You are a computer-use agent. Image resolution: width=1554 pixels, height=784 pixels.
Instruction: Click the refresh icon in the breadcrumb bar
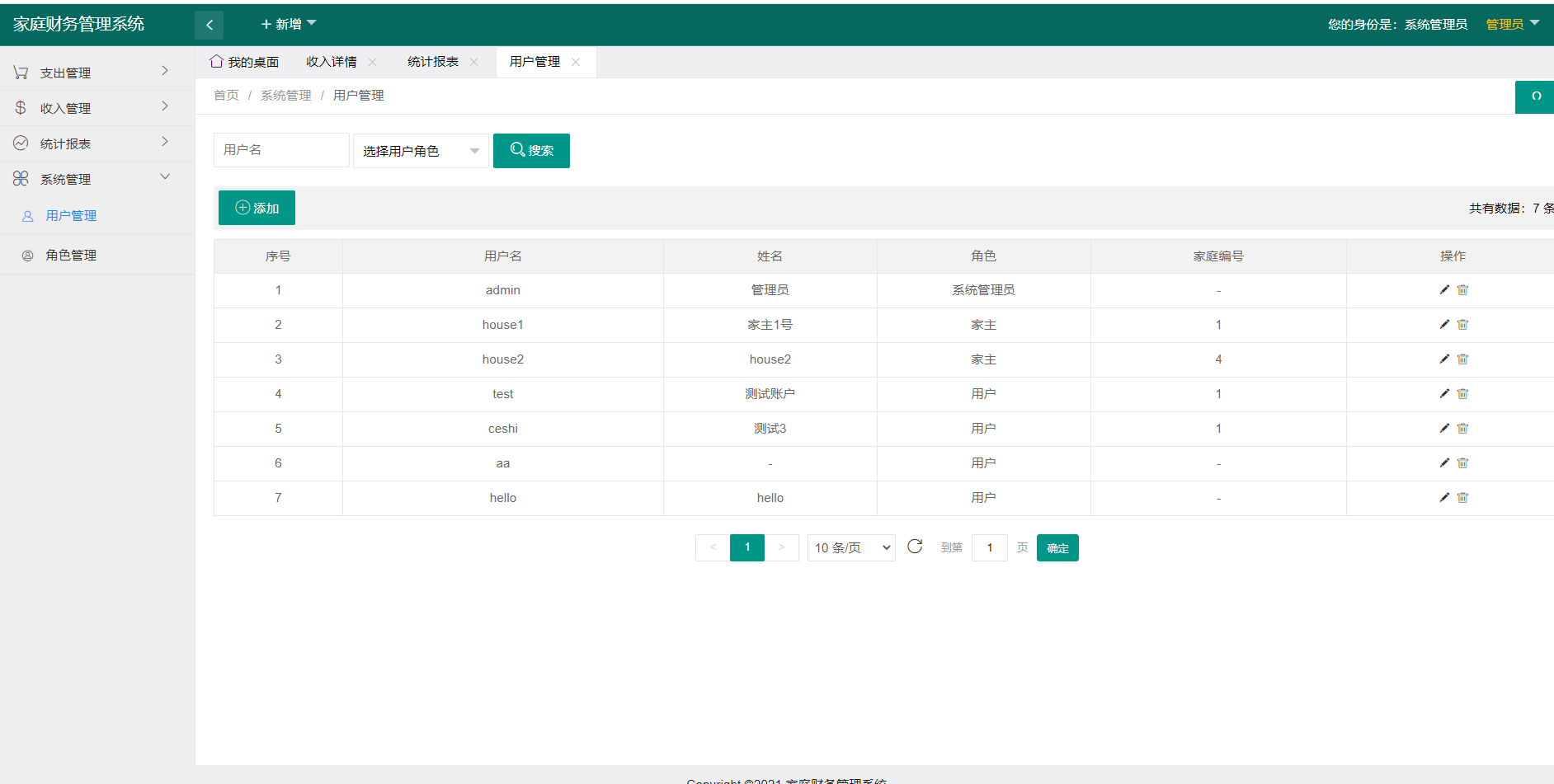(1535, 96)
